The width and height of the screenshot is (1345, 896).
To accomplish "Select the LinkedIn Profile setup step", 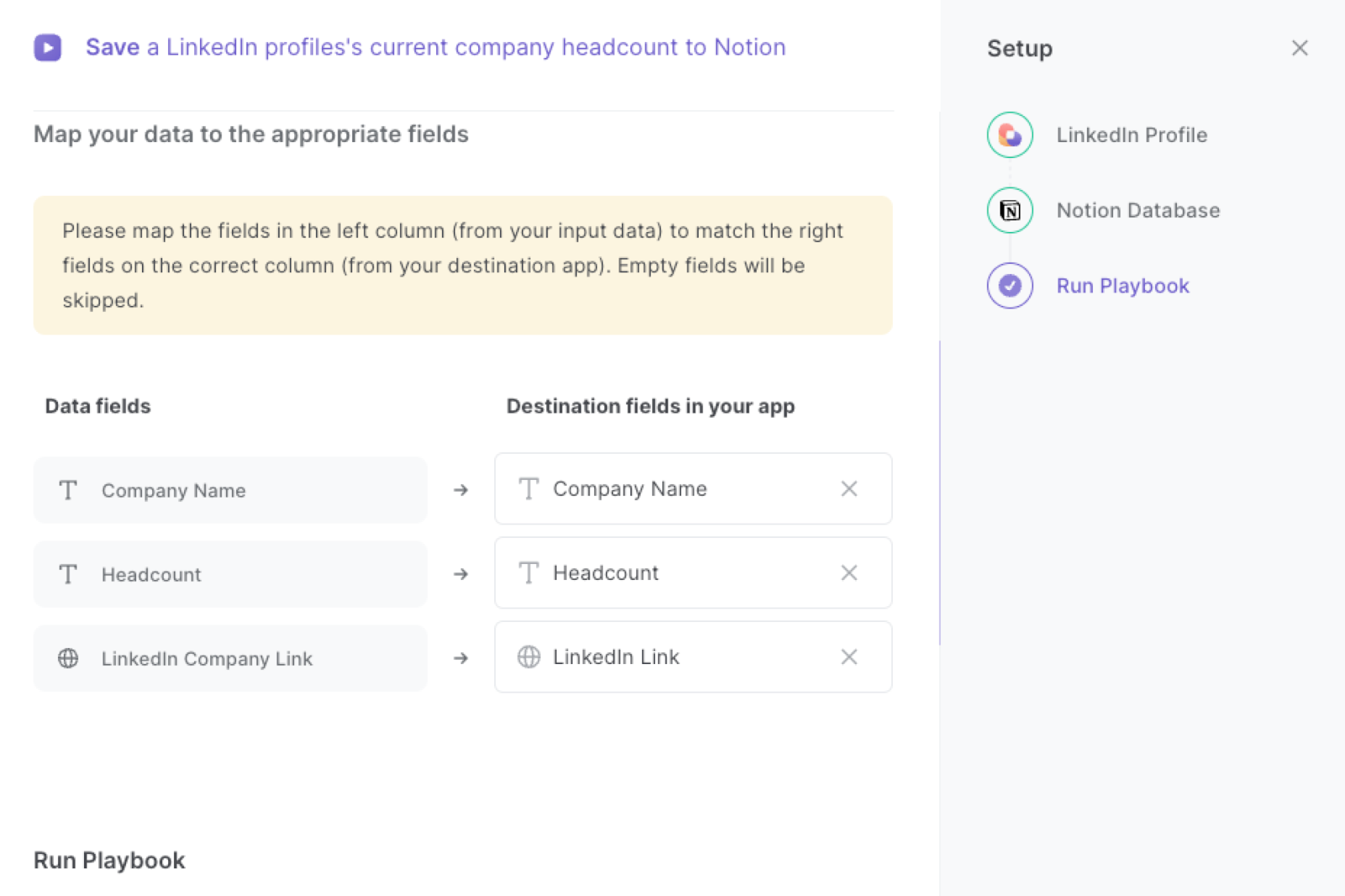I will (1131, 134).
